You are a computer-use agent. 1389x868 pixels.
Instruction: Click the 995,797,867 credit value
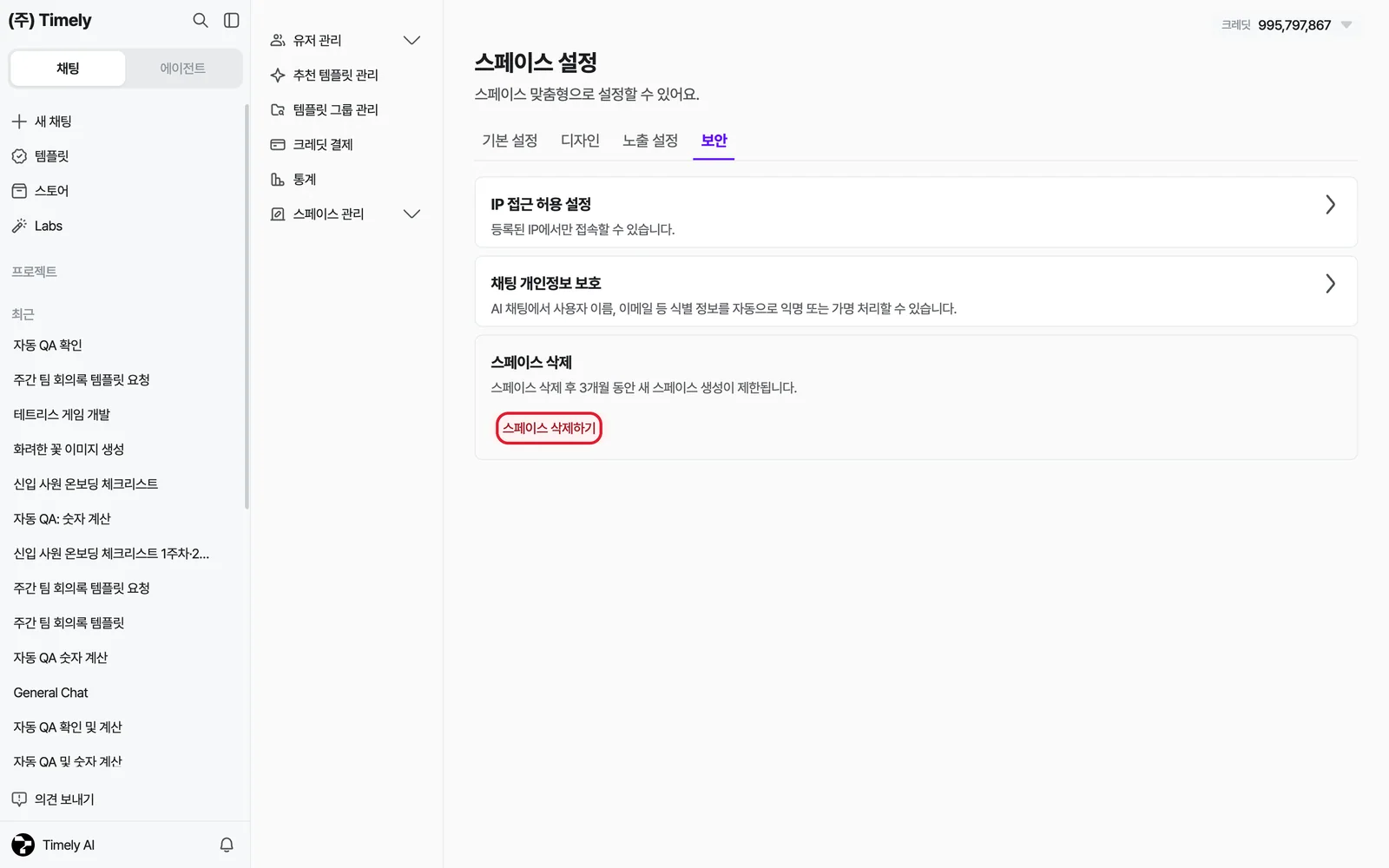coord(1294,25)
